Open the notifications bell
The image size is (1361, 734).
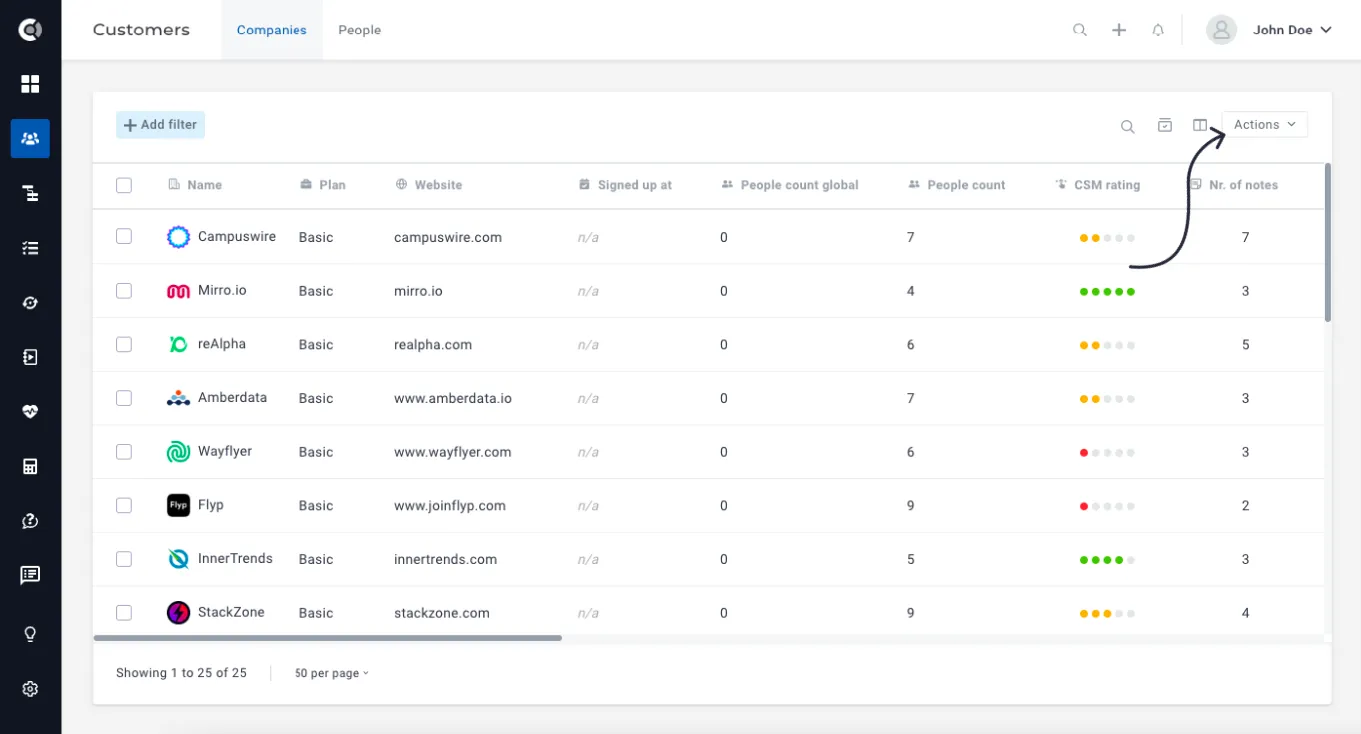[1158, 30]
